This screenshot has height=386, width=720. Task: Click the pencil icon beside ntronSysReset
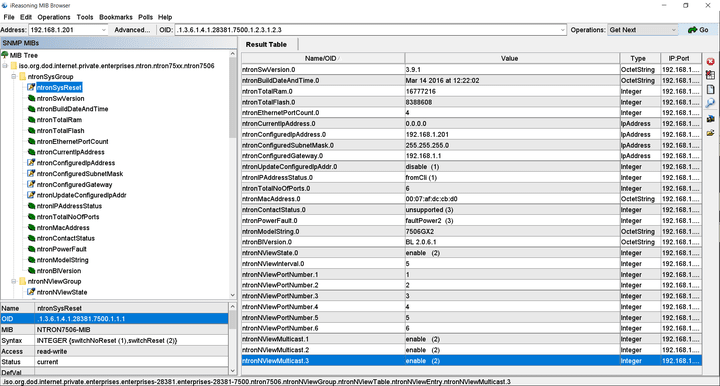point(31,87)
